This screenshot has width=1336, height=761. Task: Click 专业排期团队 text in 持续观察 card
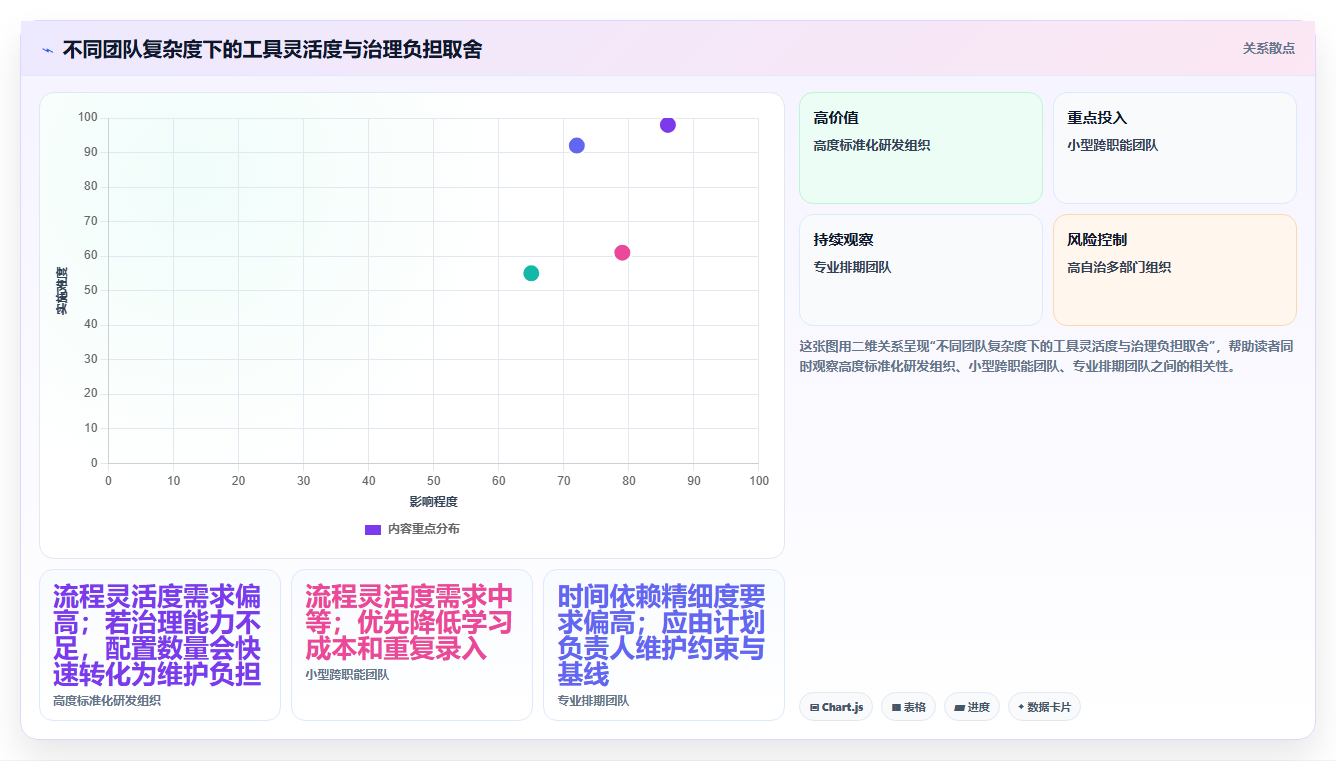coord(852,267)
